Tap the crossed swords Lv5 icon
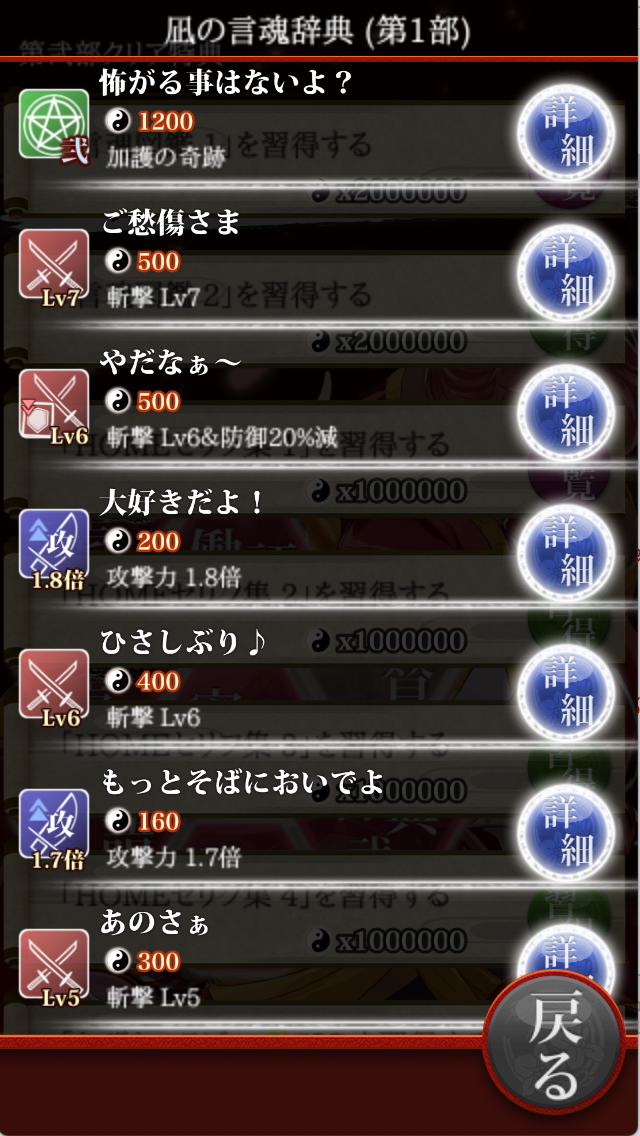 click(x=54, y=966)
